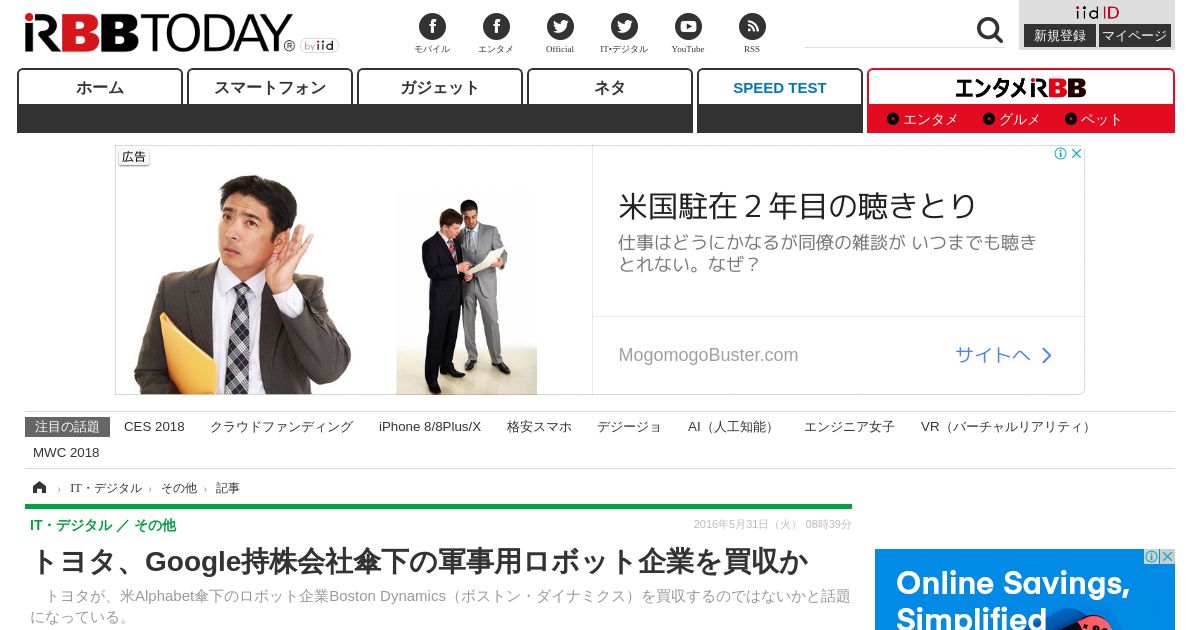Open the 格安スマホ topic
This screenshot has height=630, width=1200.
[x=539, y=426]
